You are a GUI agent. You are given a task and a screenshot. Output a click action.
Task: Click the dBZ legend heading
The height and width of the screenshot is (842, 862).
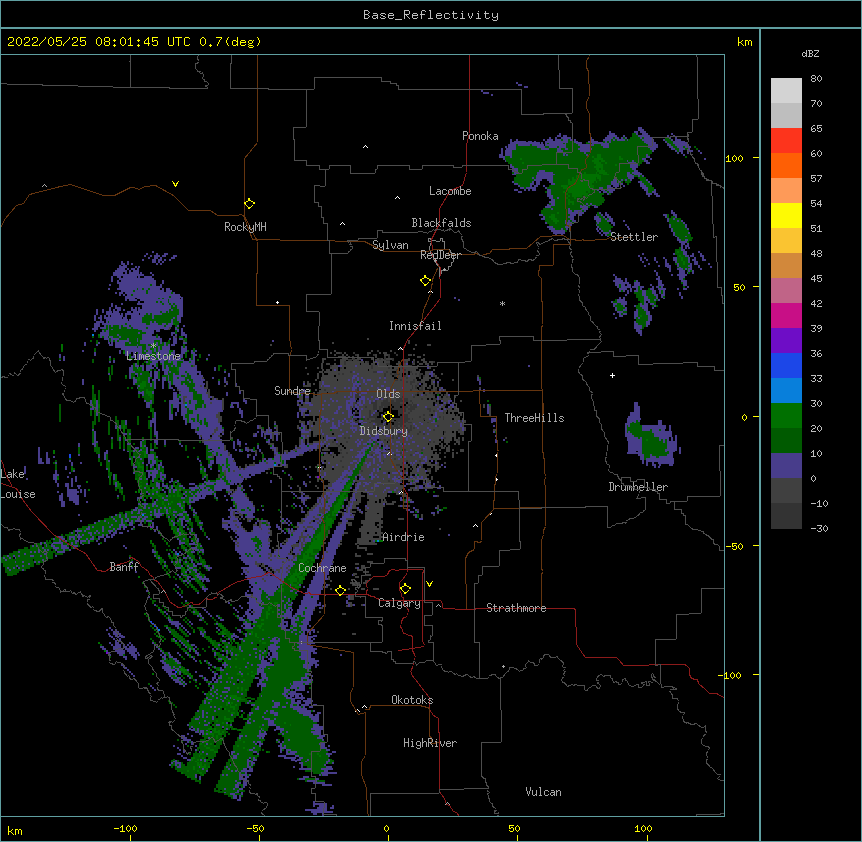click(810, 53)
